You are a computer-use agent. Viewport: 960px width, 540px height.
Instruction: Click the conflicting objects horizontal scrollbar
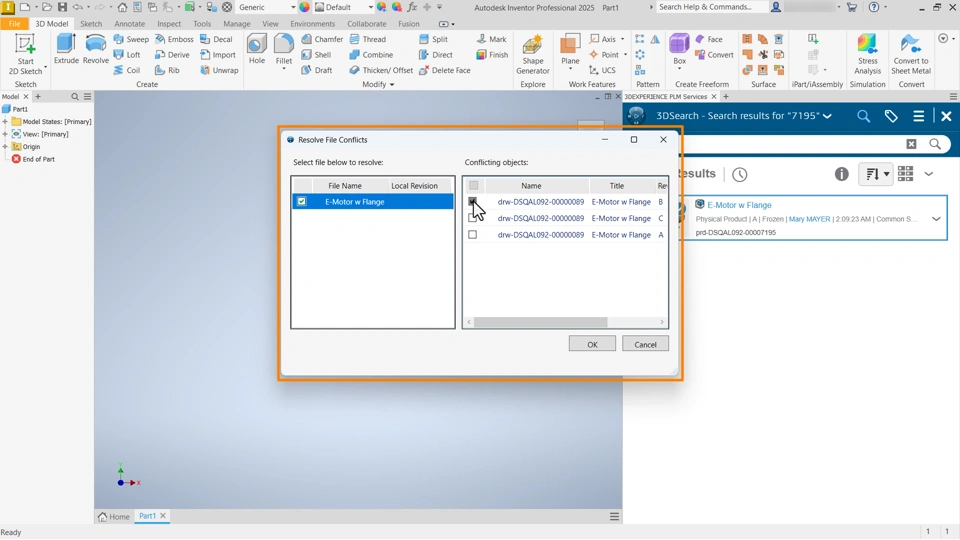tap(540, 322)
